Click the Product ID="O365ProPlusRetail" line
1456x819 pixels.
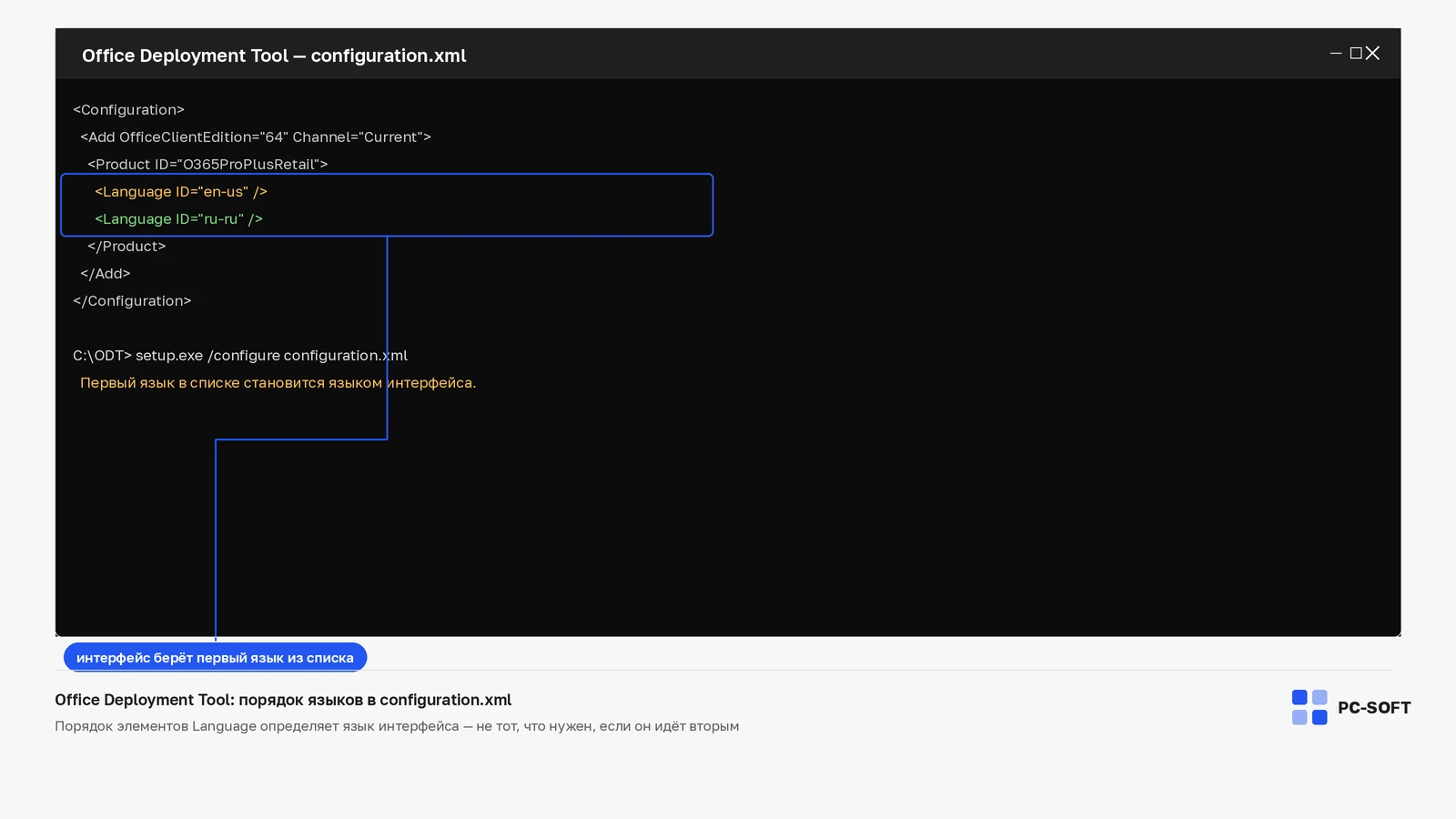point(207,165)
